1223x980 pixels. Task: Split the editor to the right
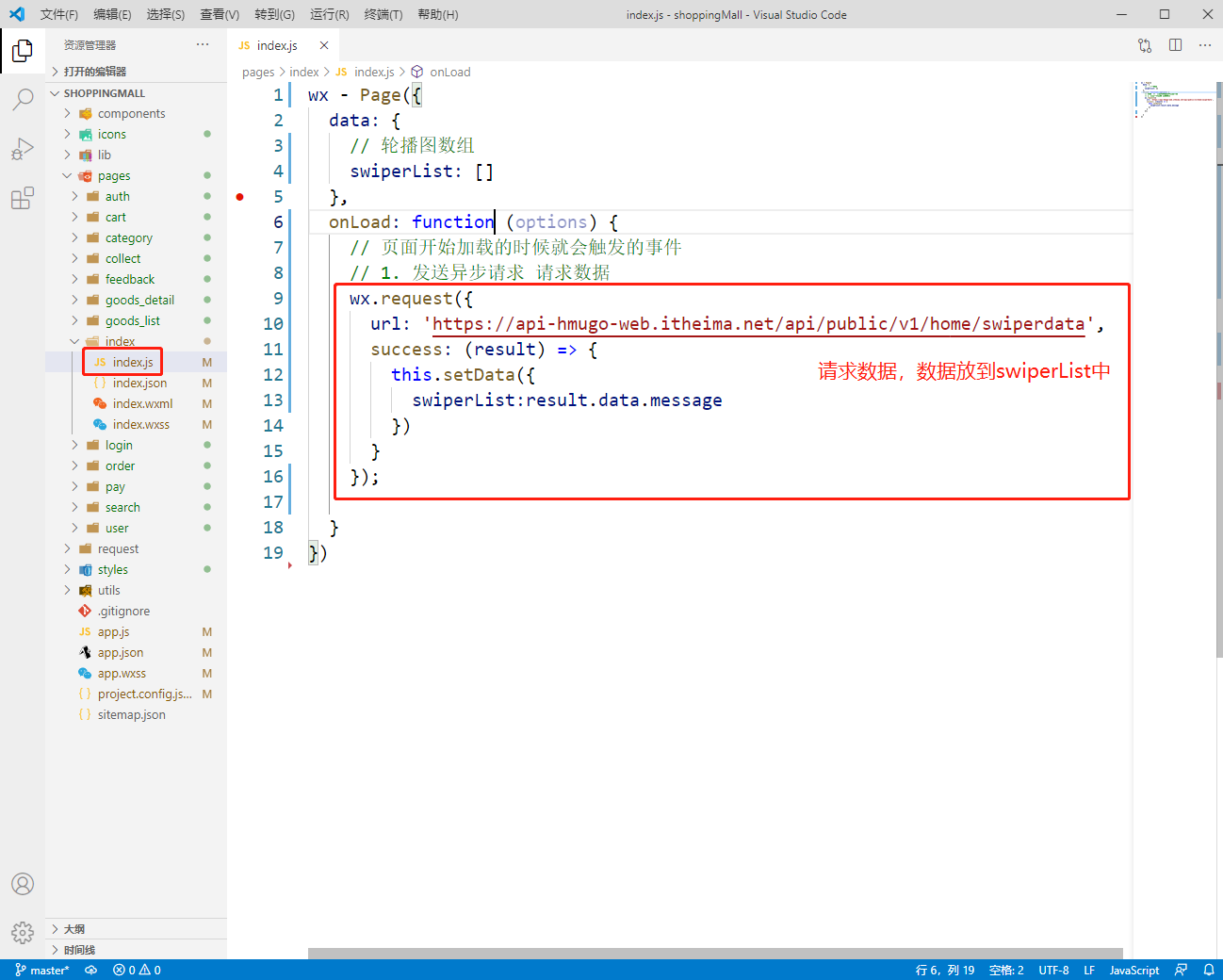[1175, 45]
